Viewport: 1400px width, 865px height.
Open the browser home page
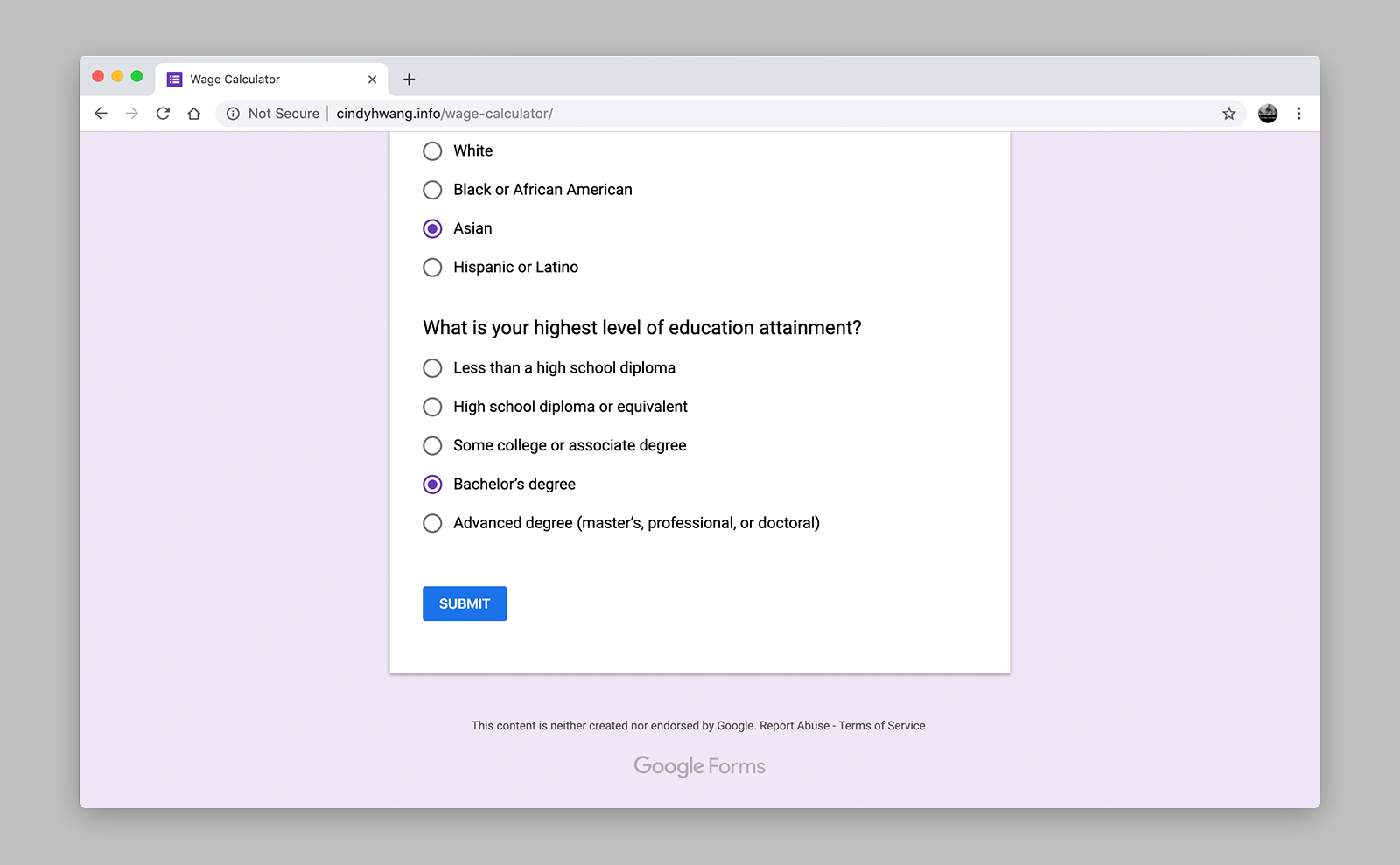point(194,113)
